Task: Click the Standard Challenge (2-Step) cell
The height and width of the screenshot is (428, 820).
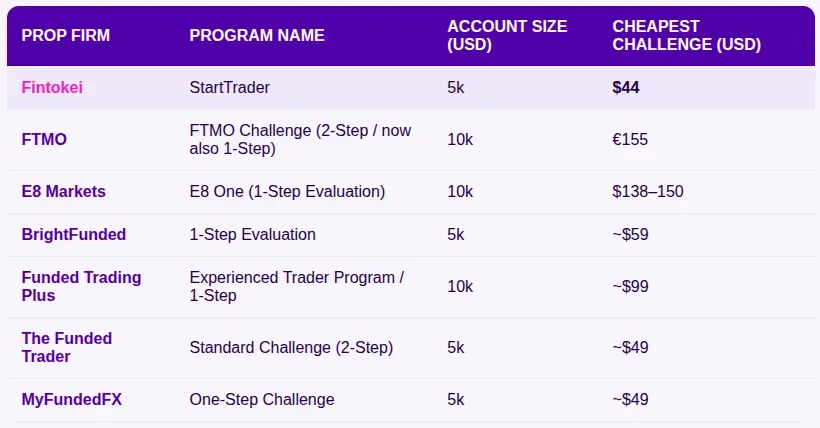Action: coord(291,347)
